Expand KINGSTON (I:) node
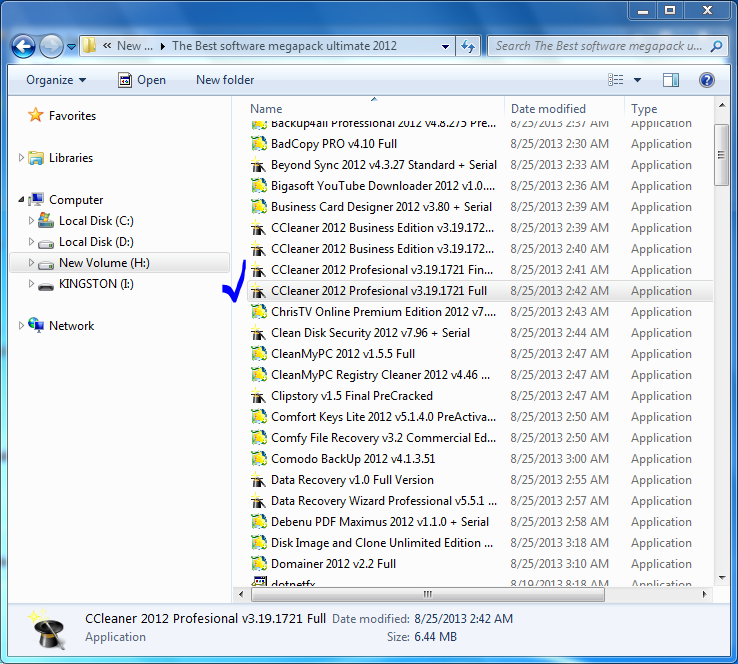The image size is (738, 664). 31,284
